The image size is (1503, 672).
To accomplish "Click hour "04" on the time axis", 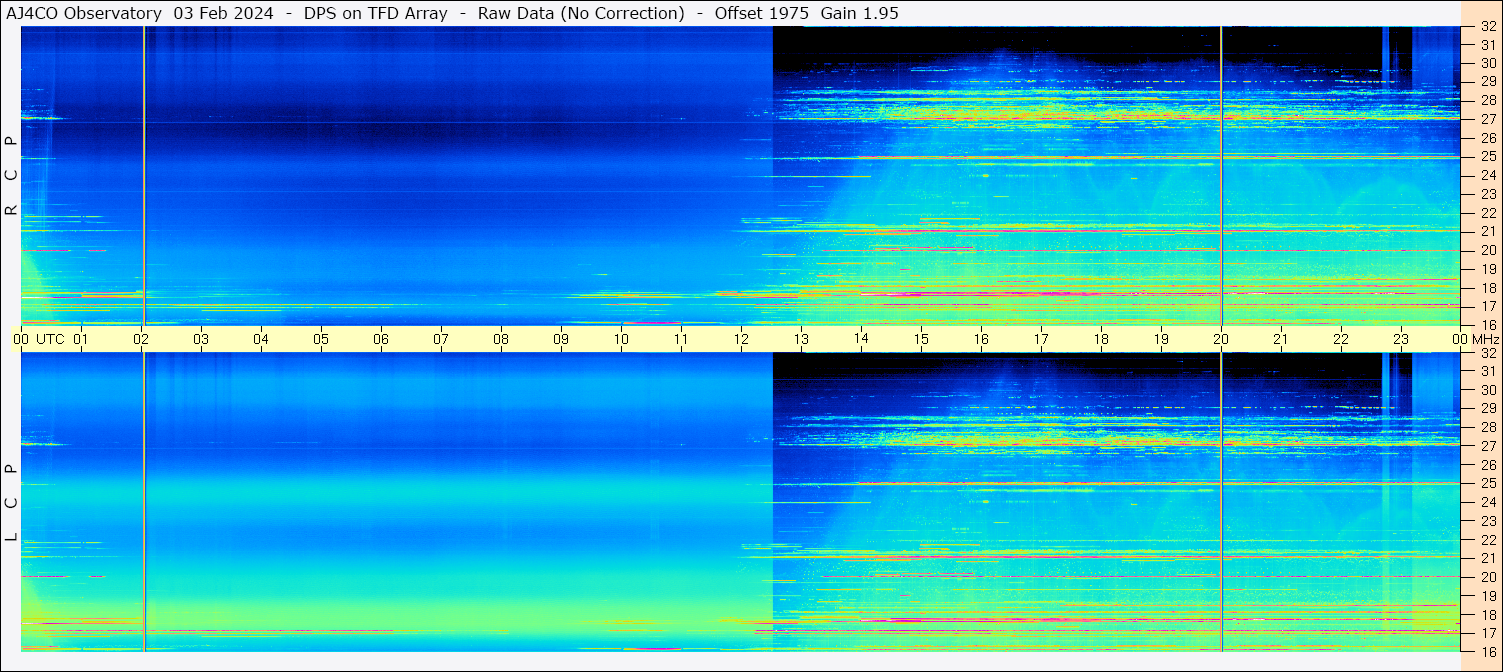I will tap(261, 339).
